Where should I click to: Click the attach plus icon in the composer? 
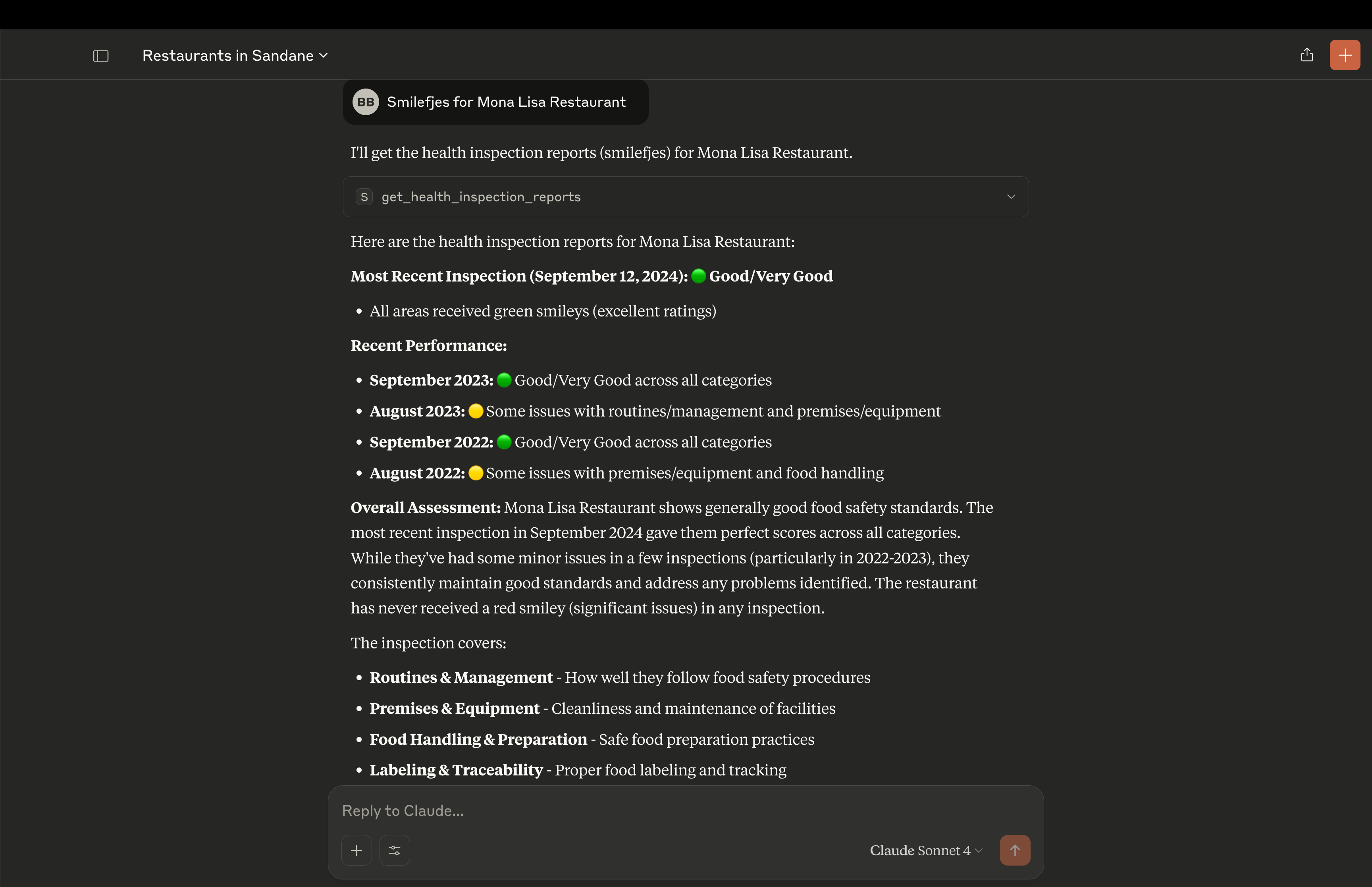click(356, 850)
